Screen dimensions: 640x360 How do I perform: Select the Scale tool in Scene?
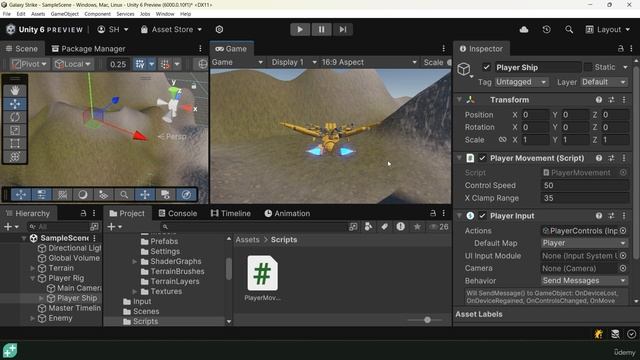15,131
